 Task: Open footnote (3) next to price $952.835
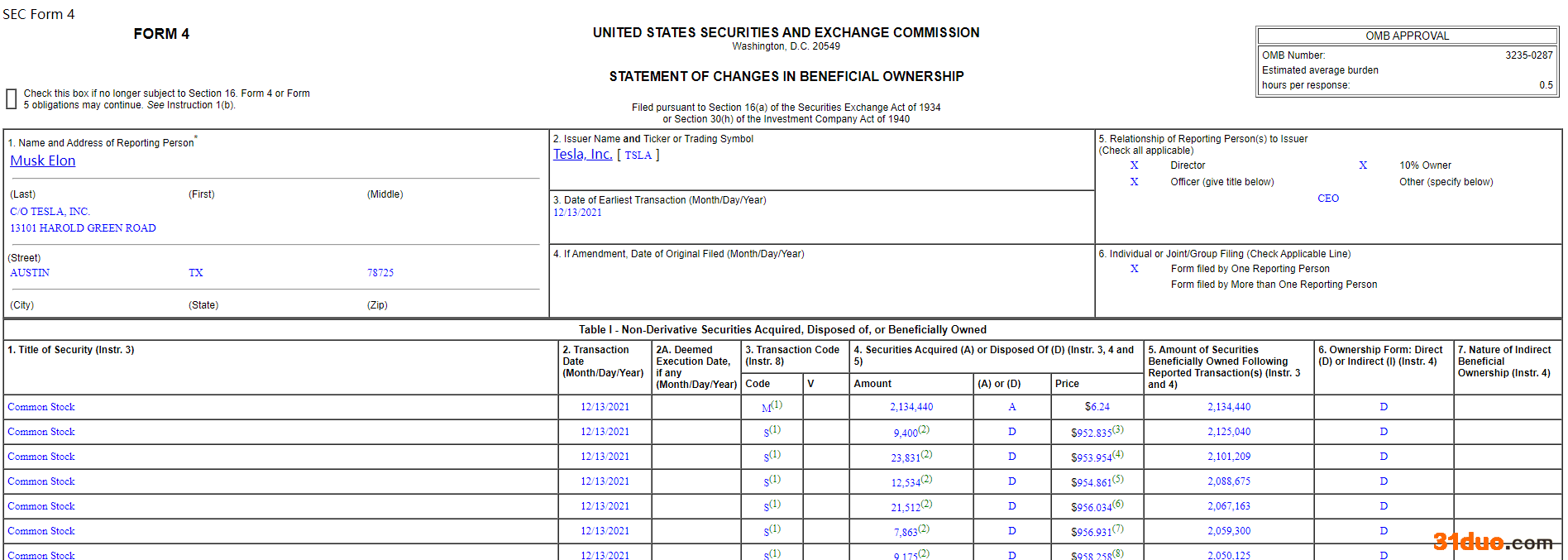point(1117,429)
